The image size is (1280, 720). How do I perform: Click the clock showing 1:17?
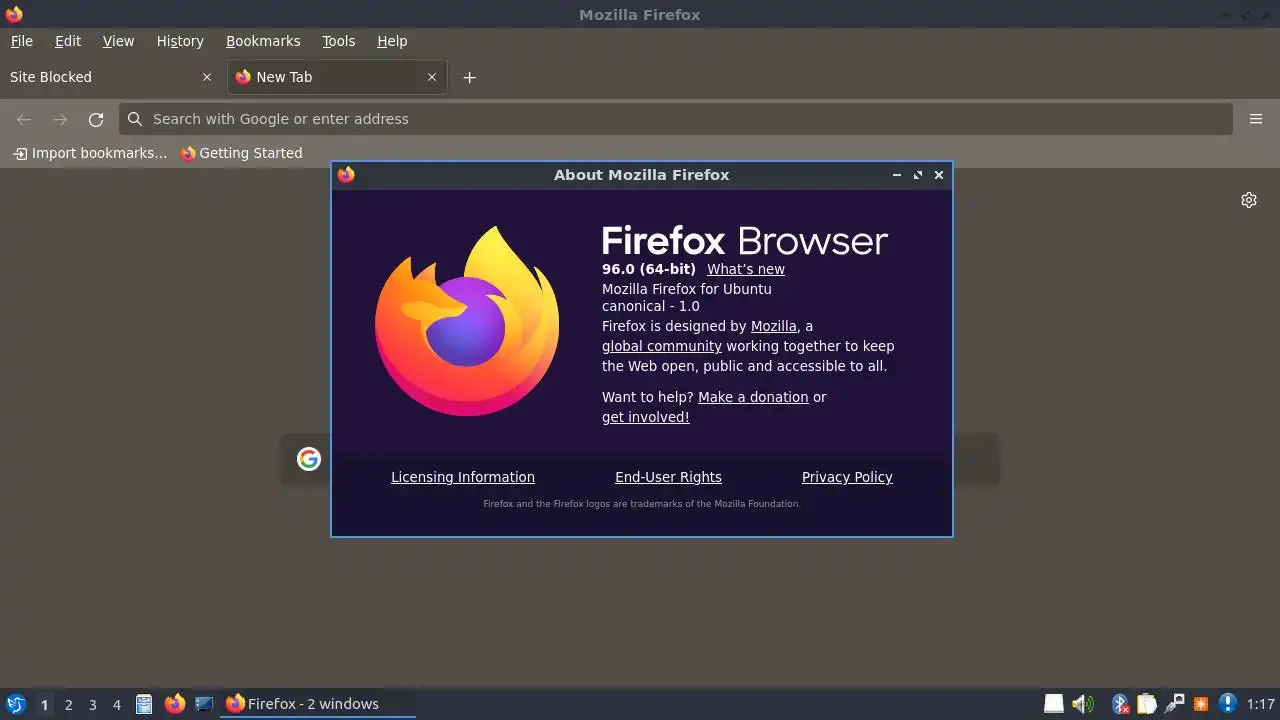[1261, 704]
